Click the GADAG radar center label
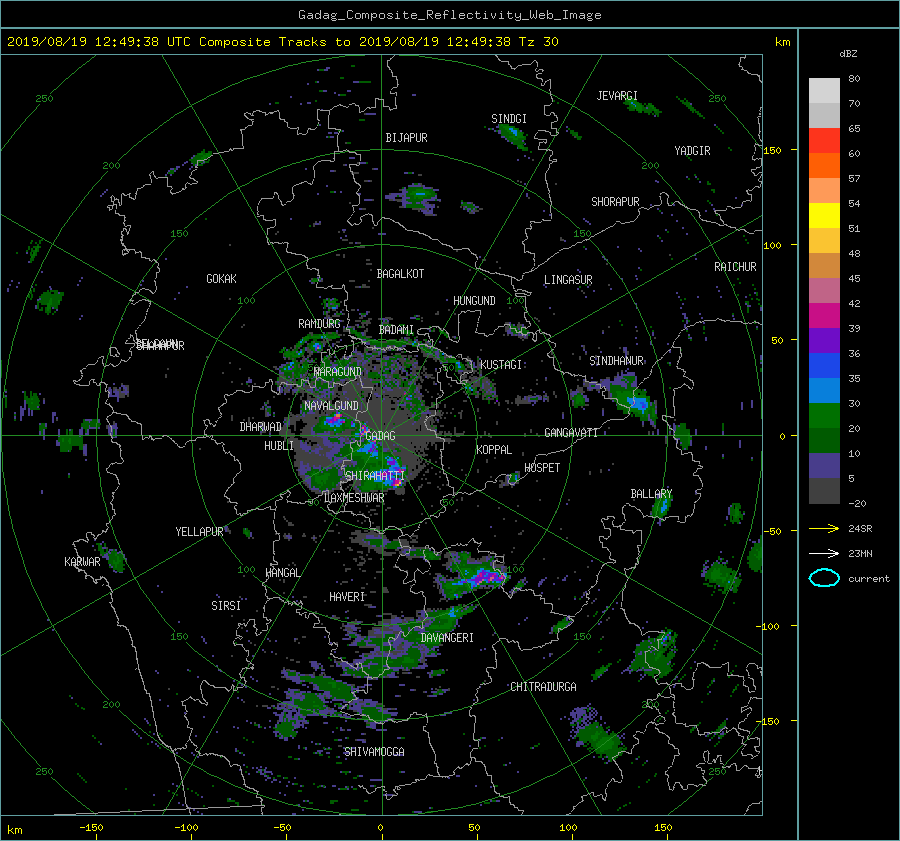This screenshot has height=841, width=900. pos(381,436)
